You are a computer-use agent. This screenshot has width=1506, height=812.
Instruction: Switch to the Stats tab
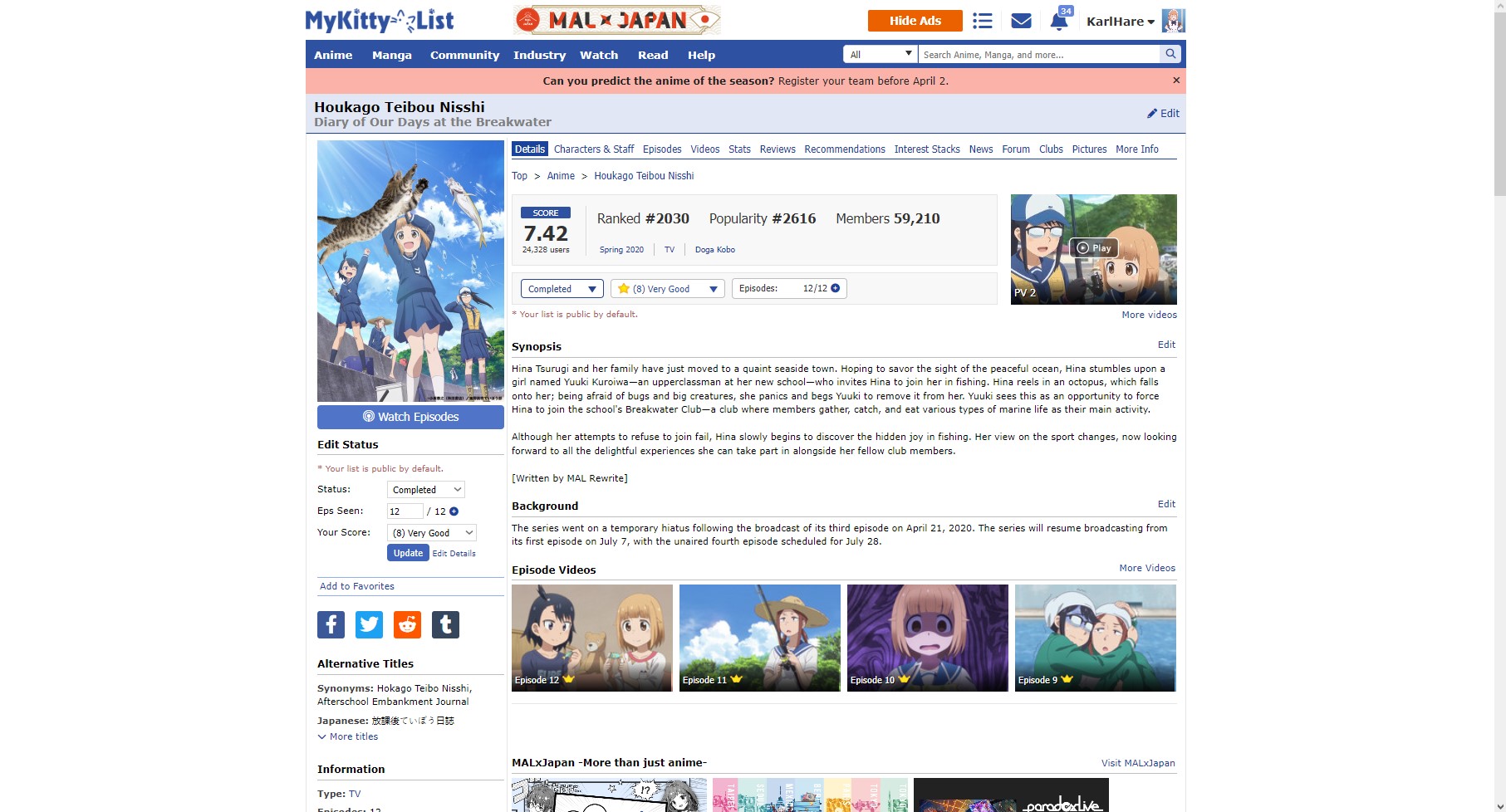(x=739, y=149)
